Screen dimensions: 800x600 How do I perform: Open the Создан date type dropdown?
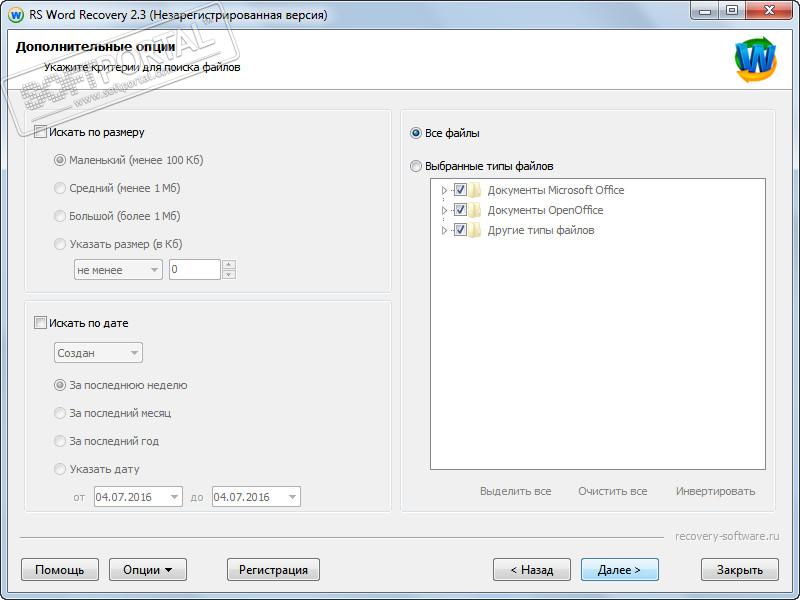click(98, 353)
